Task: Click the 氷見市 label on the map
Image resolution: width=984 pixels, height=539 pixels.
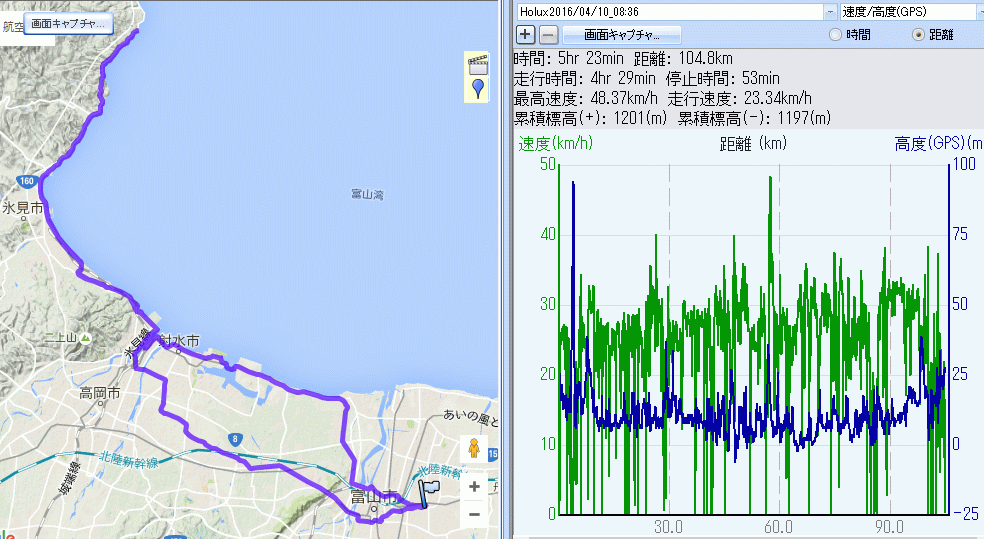Action: tap(22, 208)
